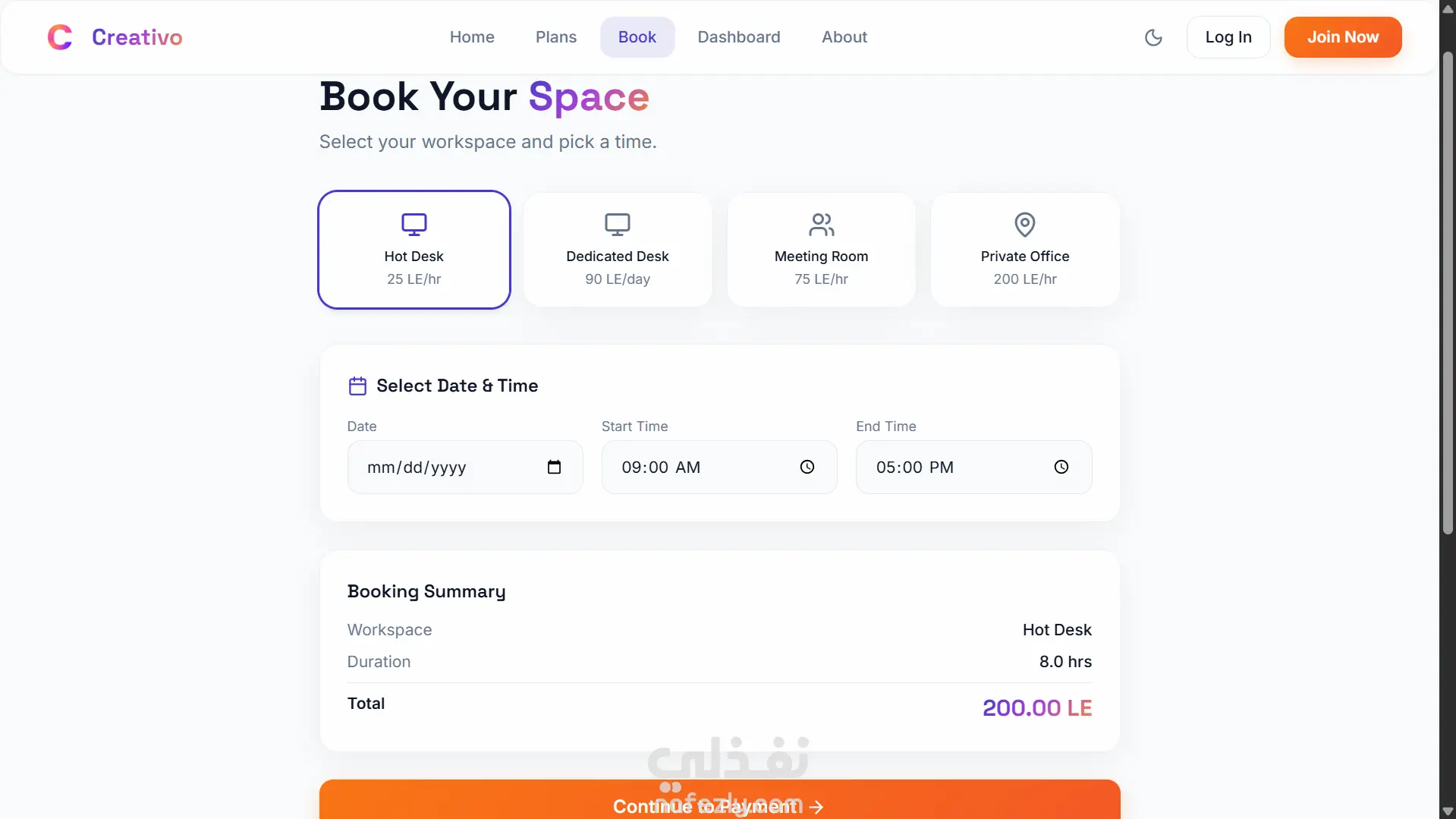Click the Dedicated Desk monitor icon
The height and width of the screenshot is (819, 1456).
coord(618,224)
